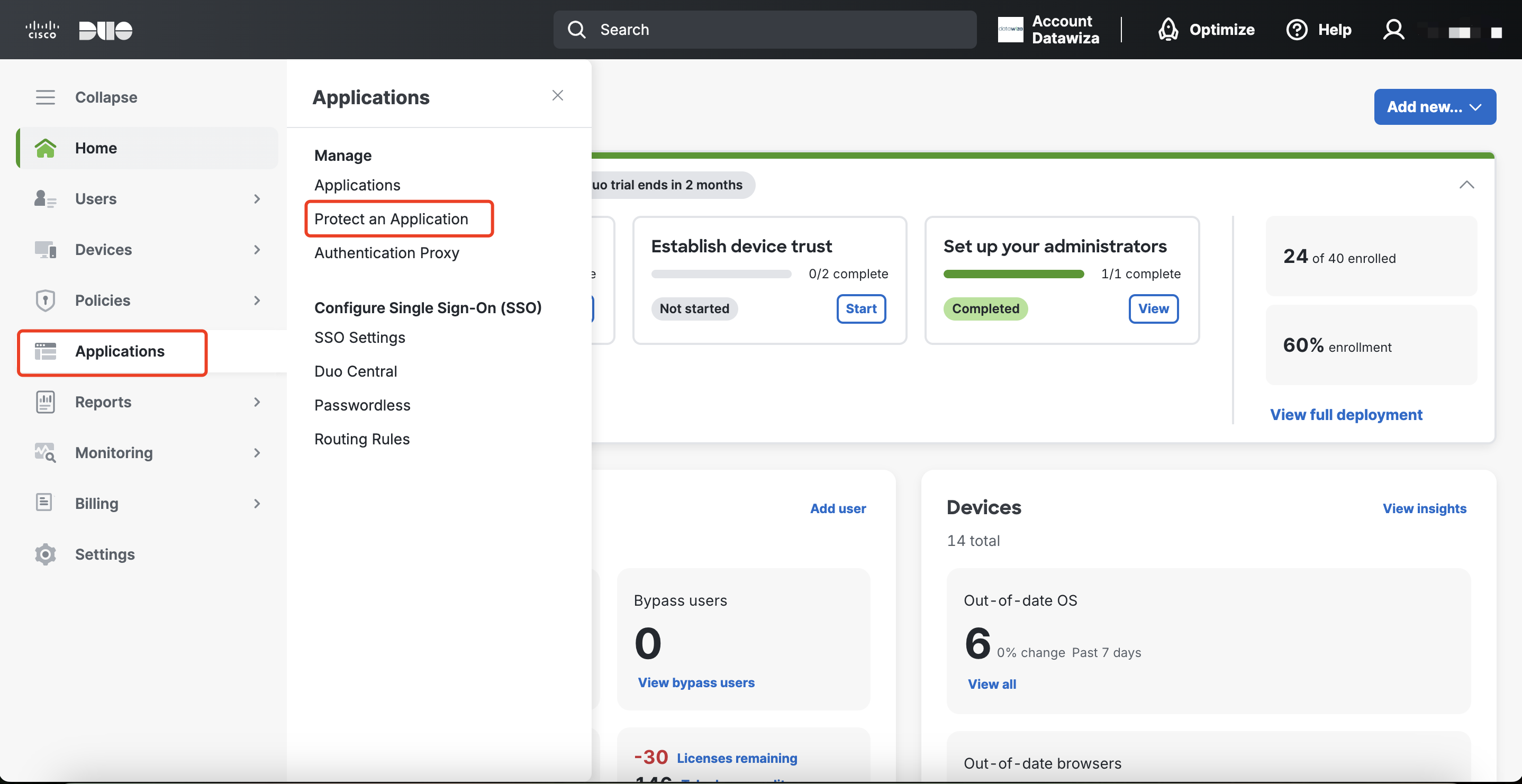
Task: Click Licenses remaining link
Action: point(737,758)
